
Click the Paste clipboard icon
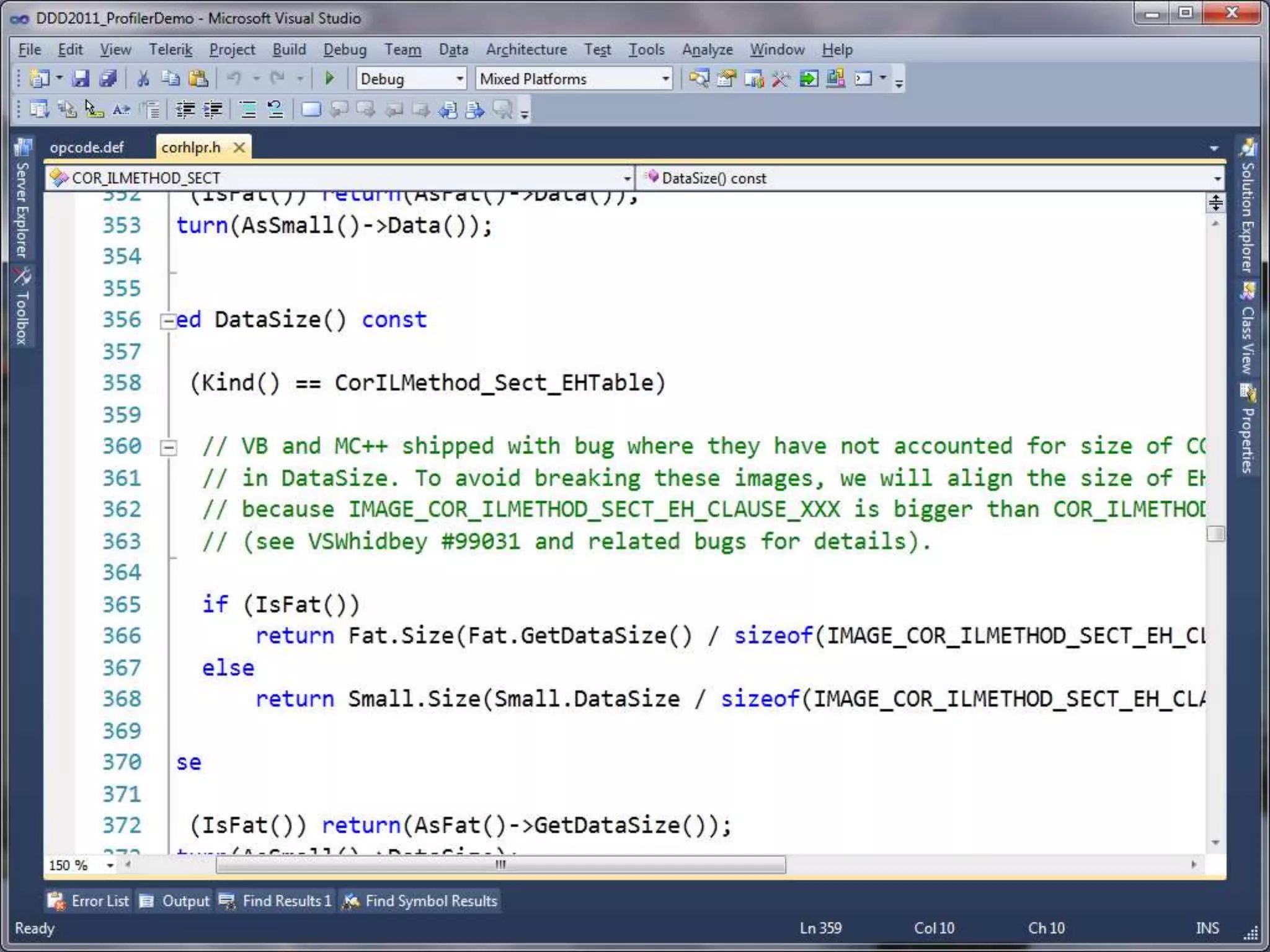(x=198, y=79)
